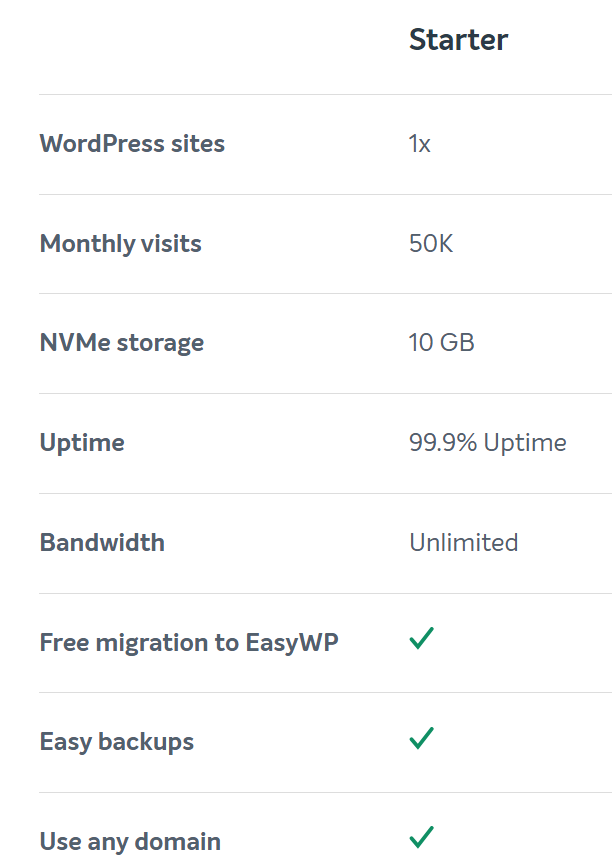This screenshot has height=865, width=612.
Task: Click the 10 GB storage value
Action: point(441,343)
